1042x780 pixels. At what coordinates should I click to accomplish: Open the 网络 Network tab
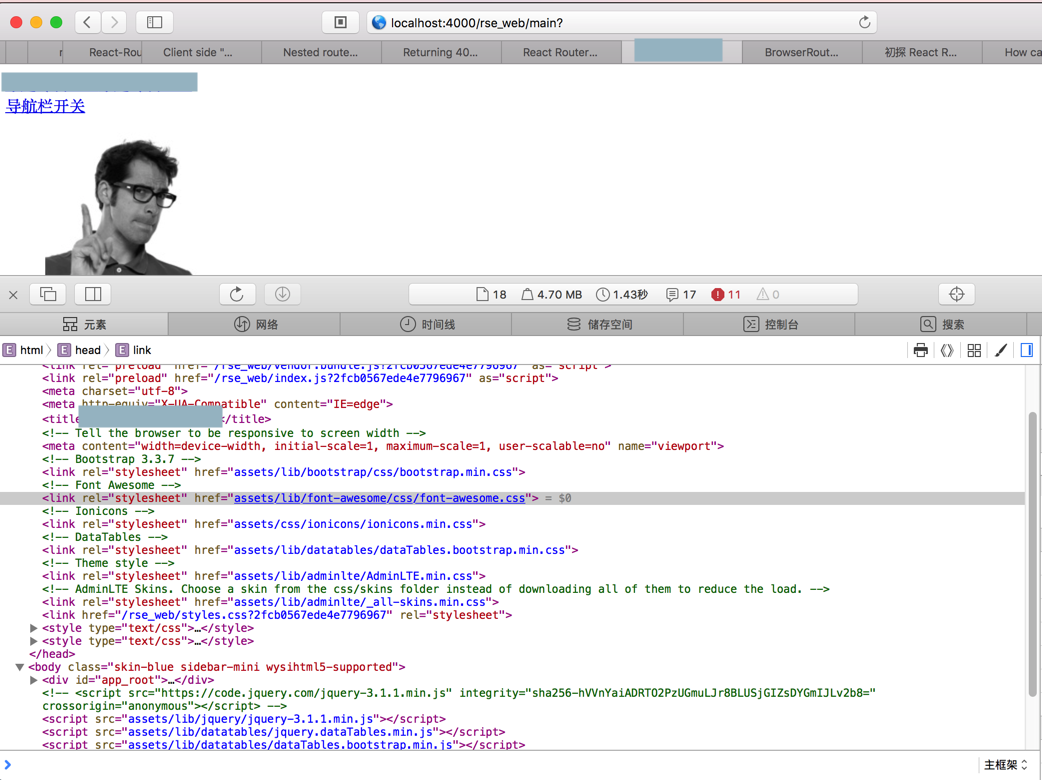coord(255,324)
